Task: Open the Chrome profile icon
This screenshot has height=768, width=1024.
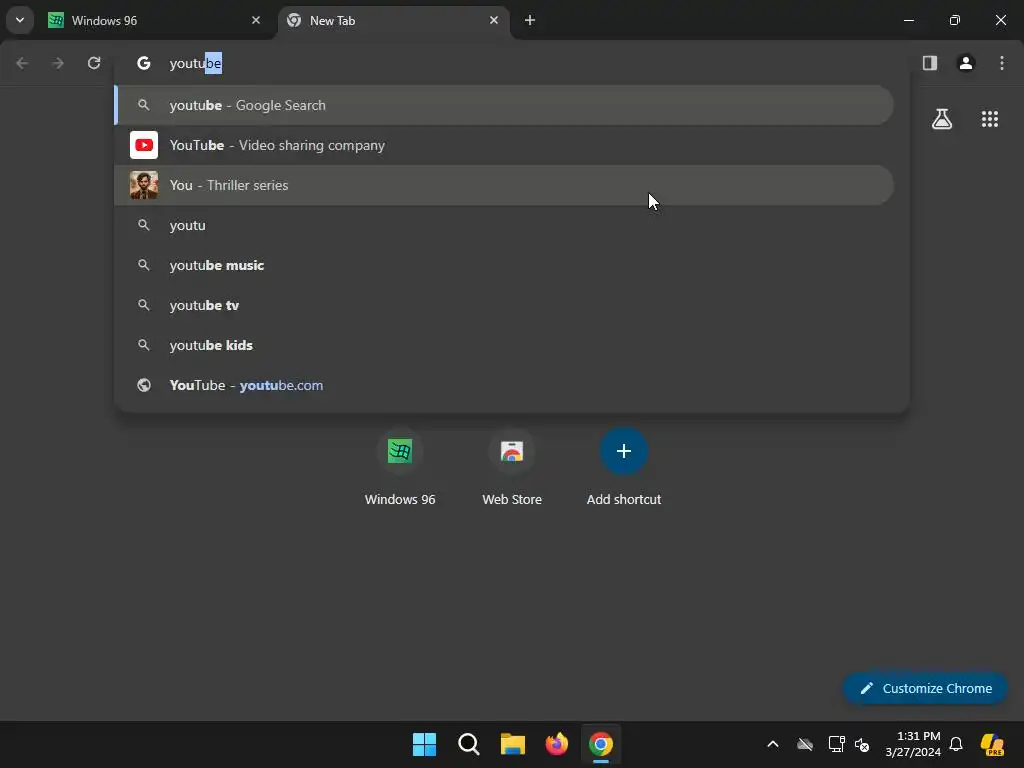Action: [966, 63]
